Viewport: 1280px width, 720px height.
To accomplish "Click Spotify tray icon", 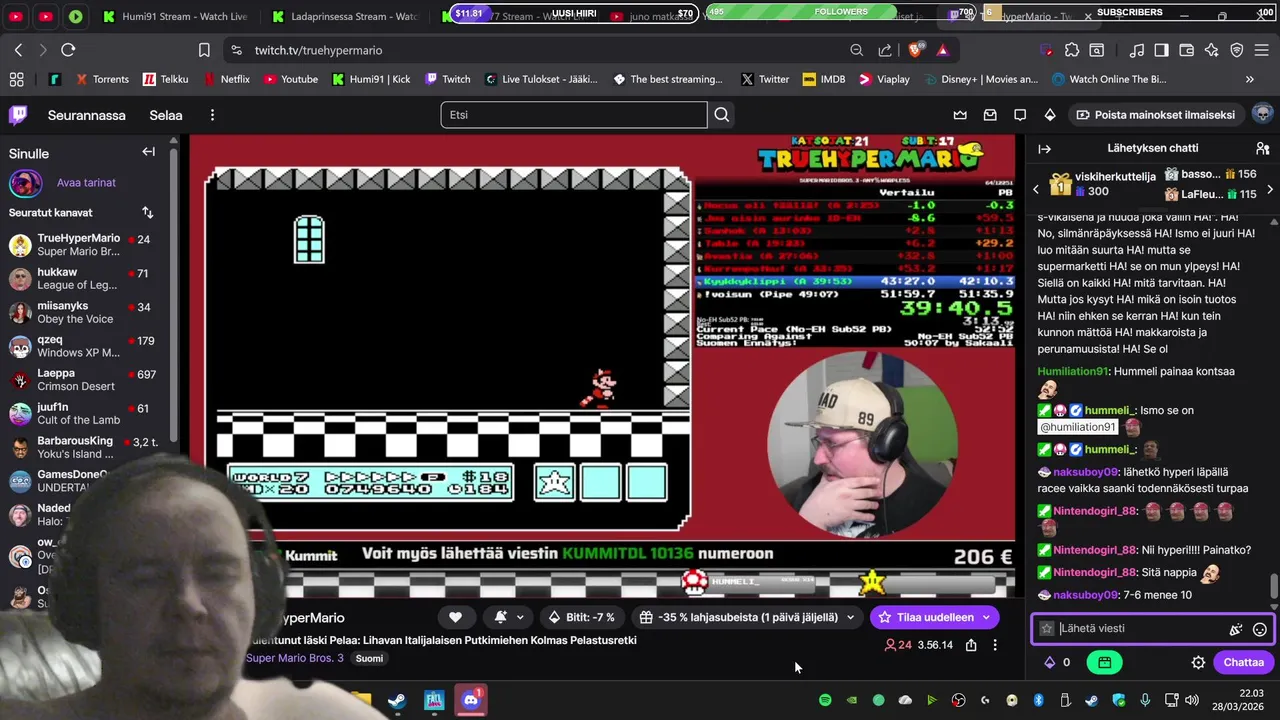I will [x=825, y=700].
